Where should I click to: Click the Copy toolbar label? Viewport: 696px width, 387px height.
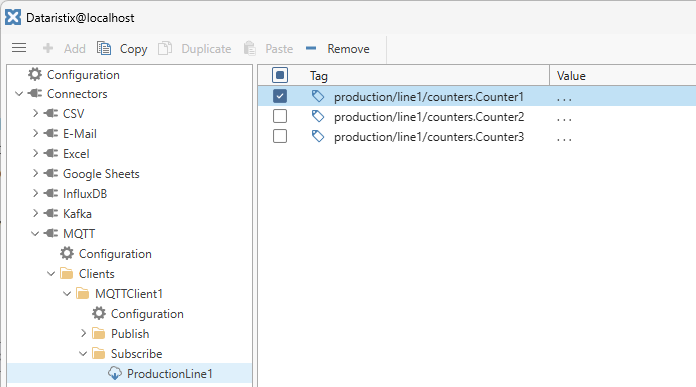tap(134, 49)
